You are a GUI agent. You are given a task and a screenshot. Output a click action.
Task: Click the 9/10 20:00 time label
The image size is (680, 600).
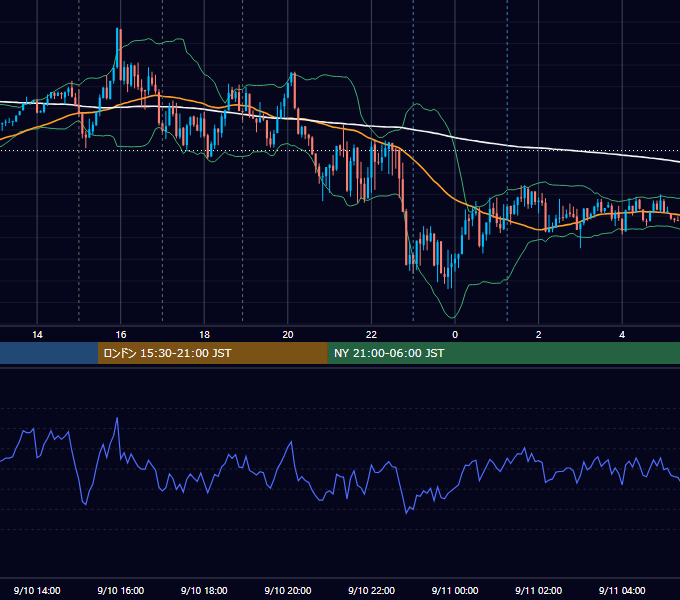coord(288,590)
